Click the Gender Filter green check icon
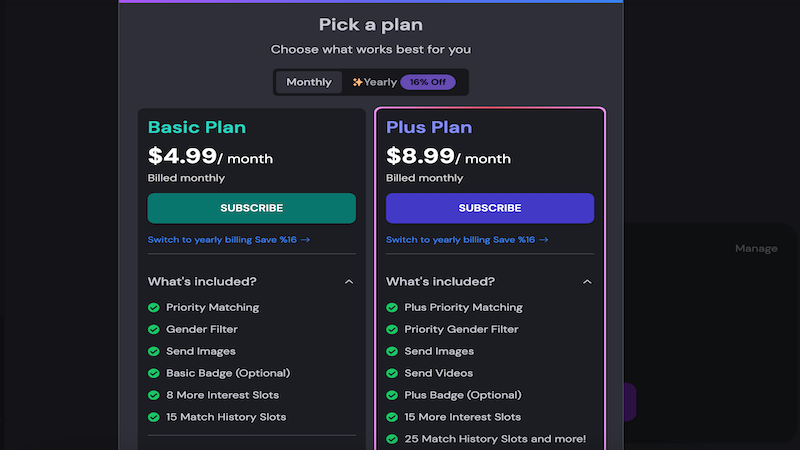 tap(154, 330)
